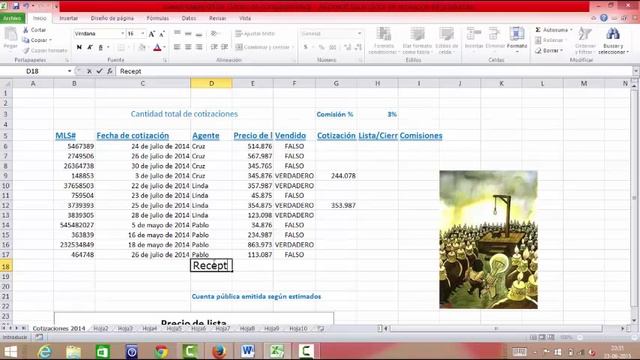Open Estilos de celda menu
This screenshot has height=360, width=640.
coord(446,40)
